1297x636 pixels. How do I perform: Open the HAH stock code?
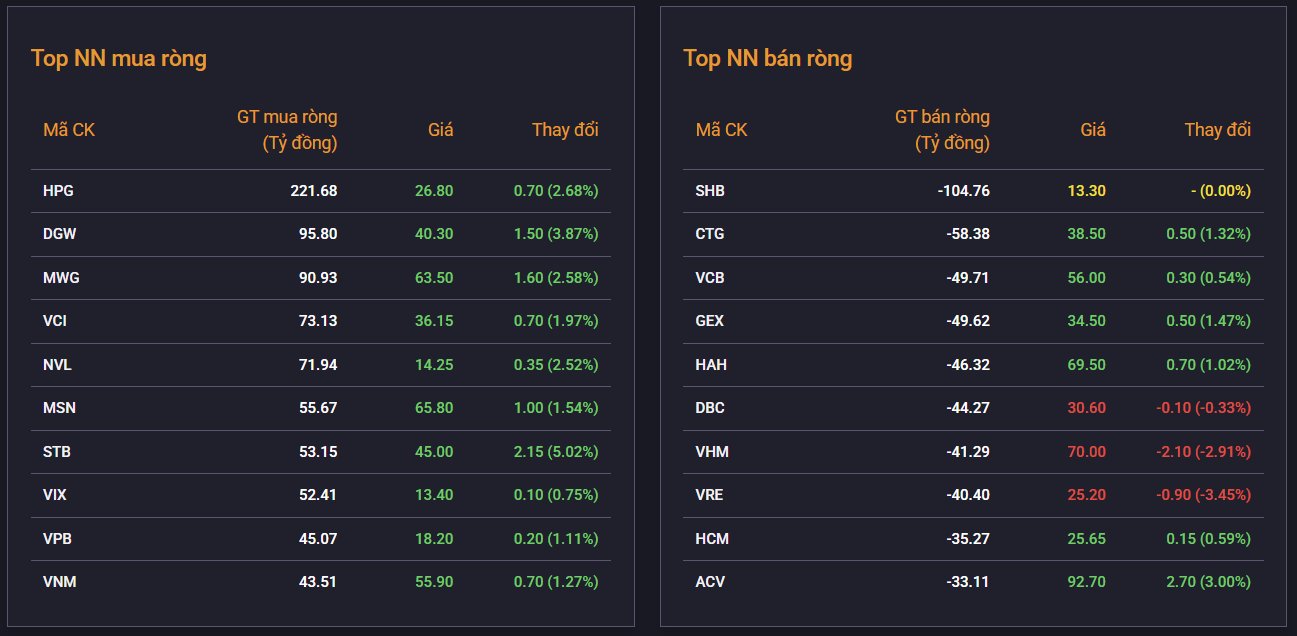[711, 365]
